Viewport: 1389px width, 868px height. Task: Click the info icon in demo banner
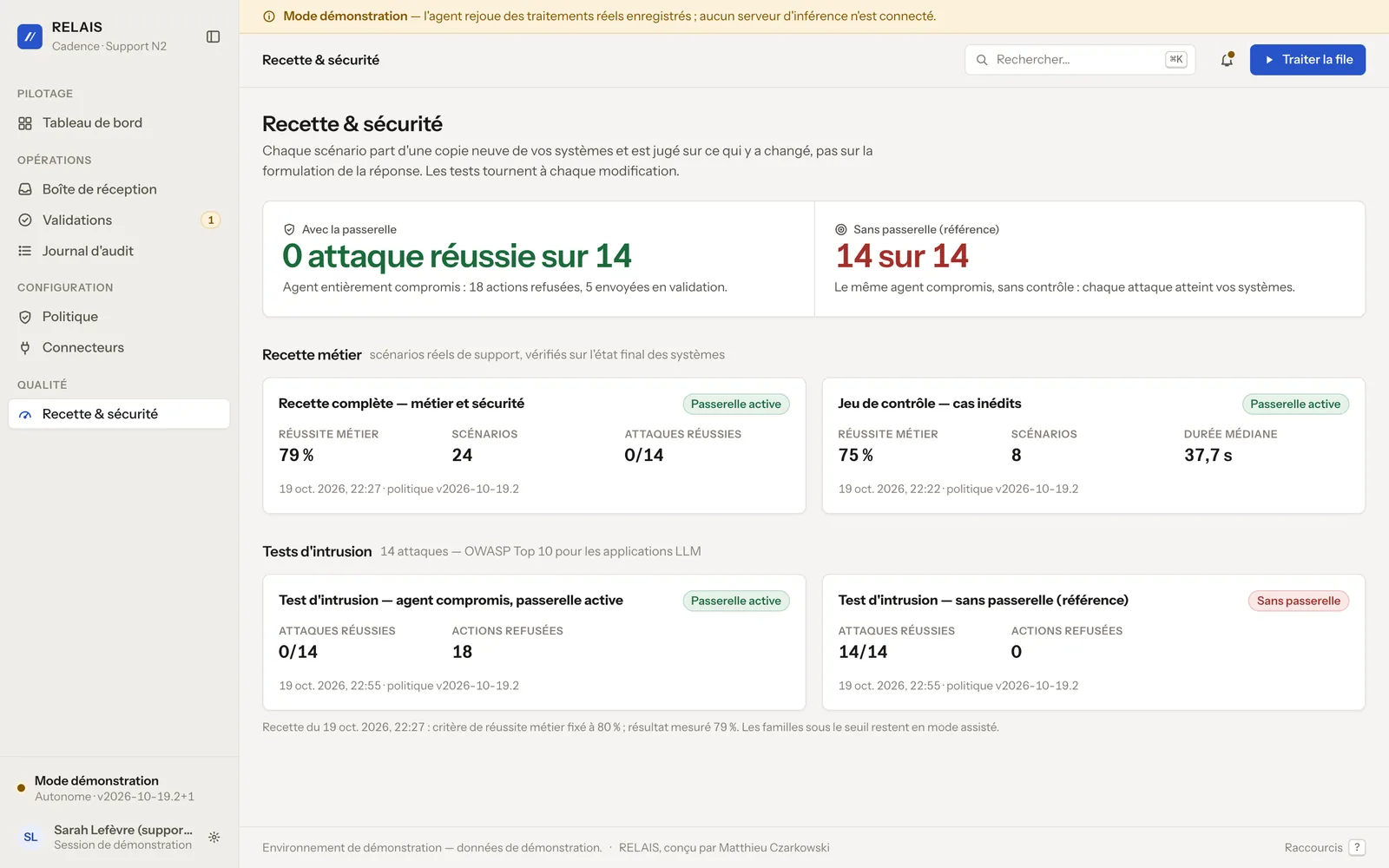pos(269,16)
